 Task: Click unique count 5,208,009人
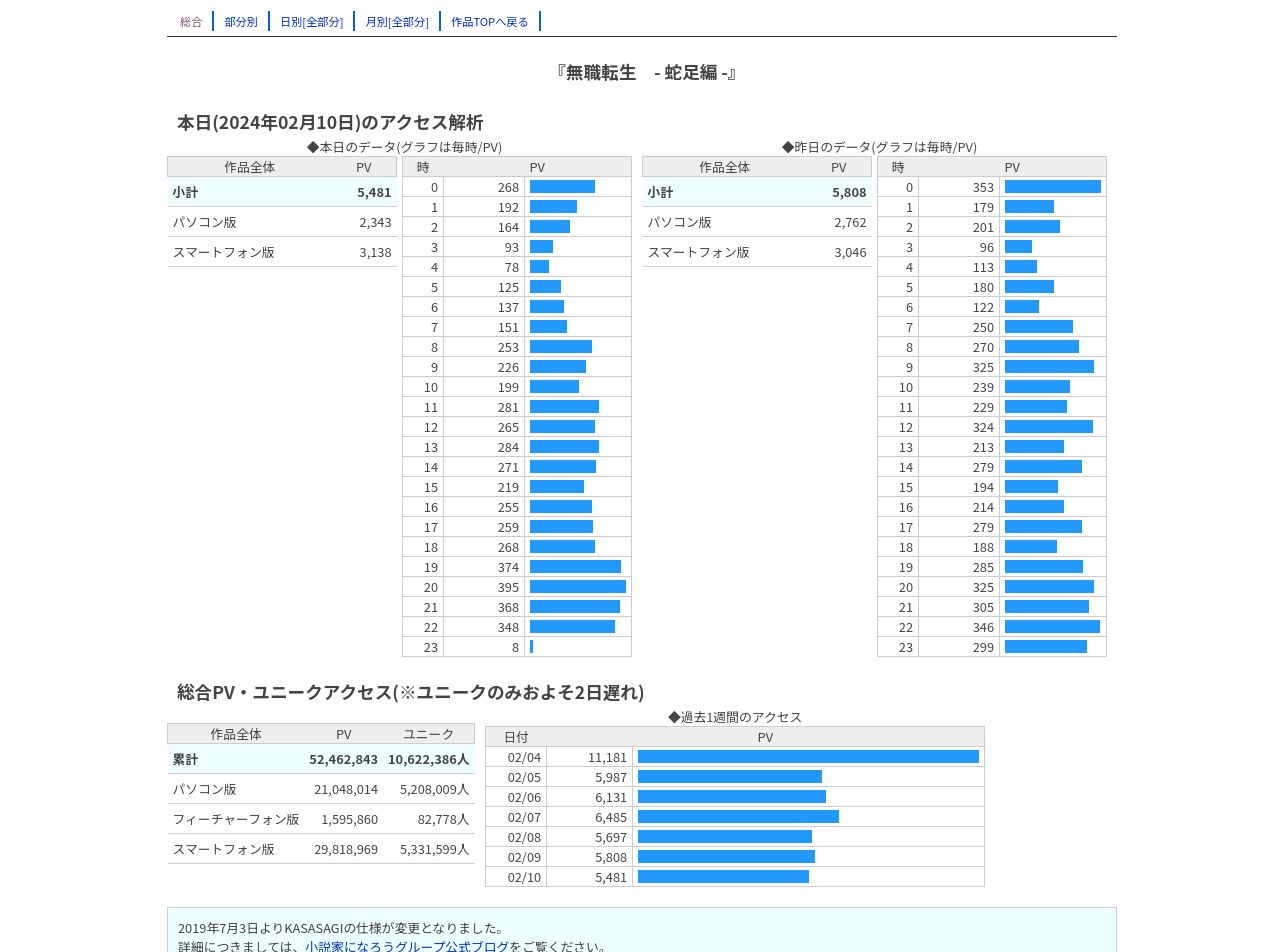coord(434,789)
